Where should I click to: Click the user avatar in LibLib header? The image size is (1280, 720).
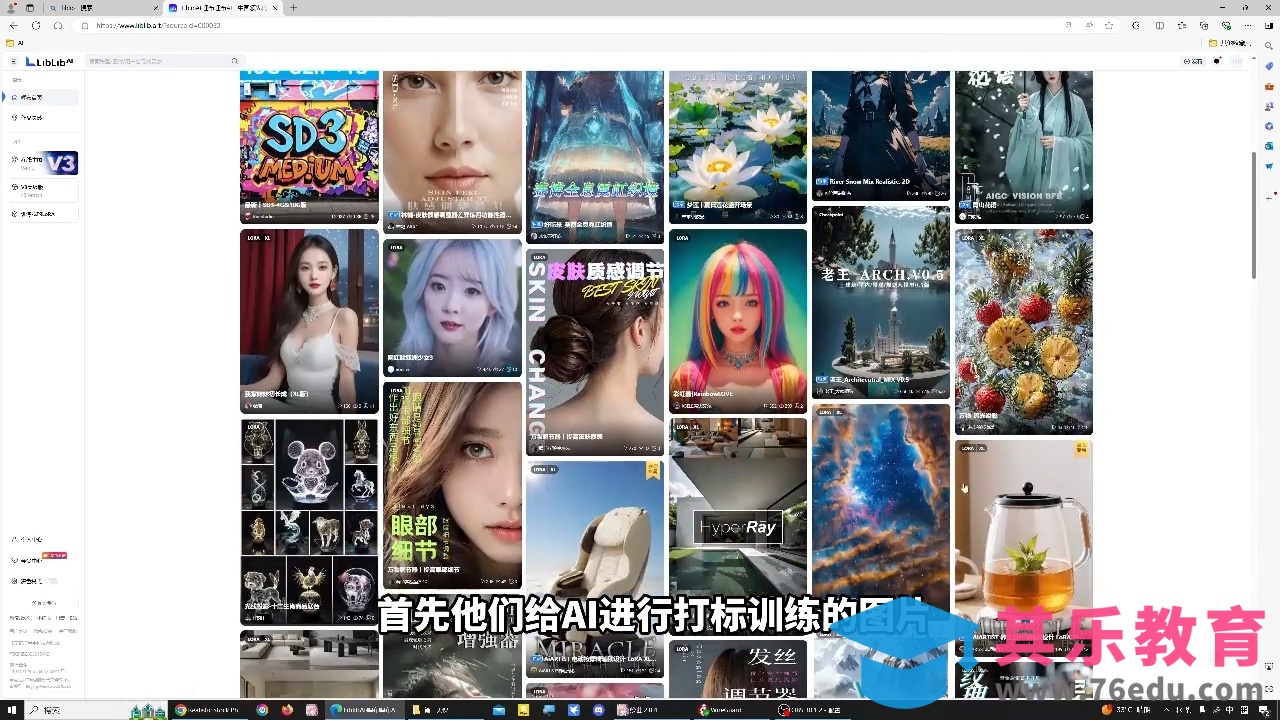coord(1237,62)
